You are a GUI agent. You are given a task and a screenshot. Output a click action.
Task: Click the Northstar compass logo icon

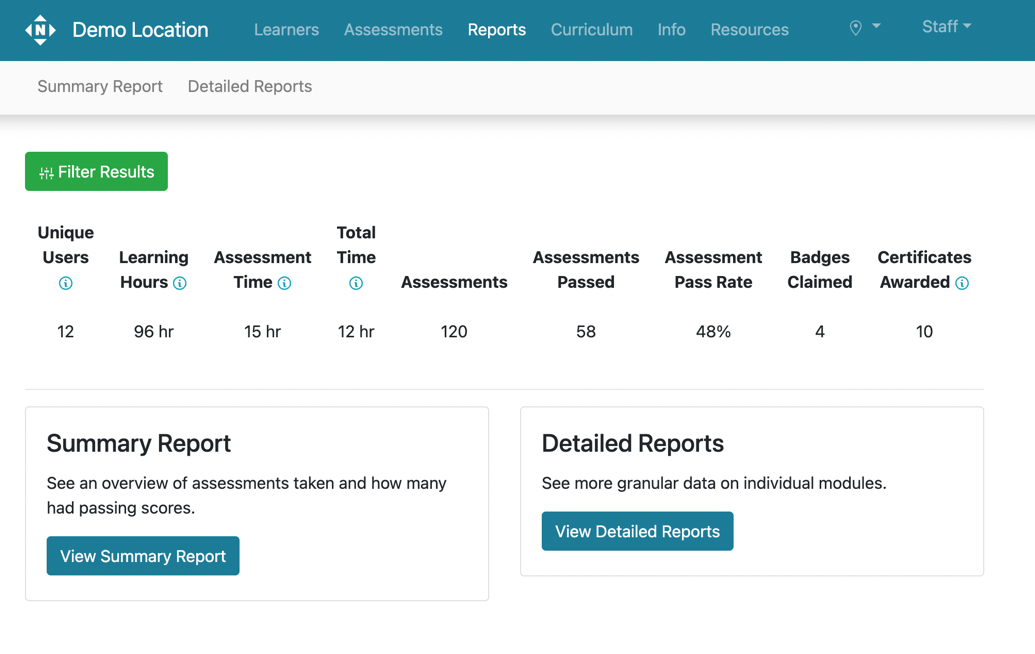tap(40, 30)
